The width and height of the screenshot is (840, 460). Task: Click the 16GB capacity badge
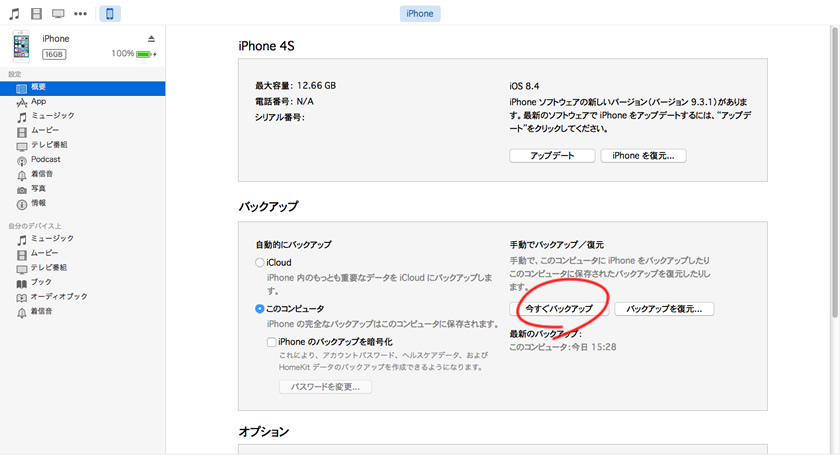pos(54,54)
